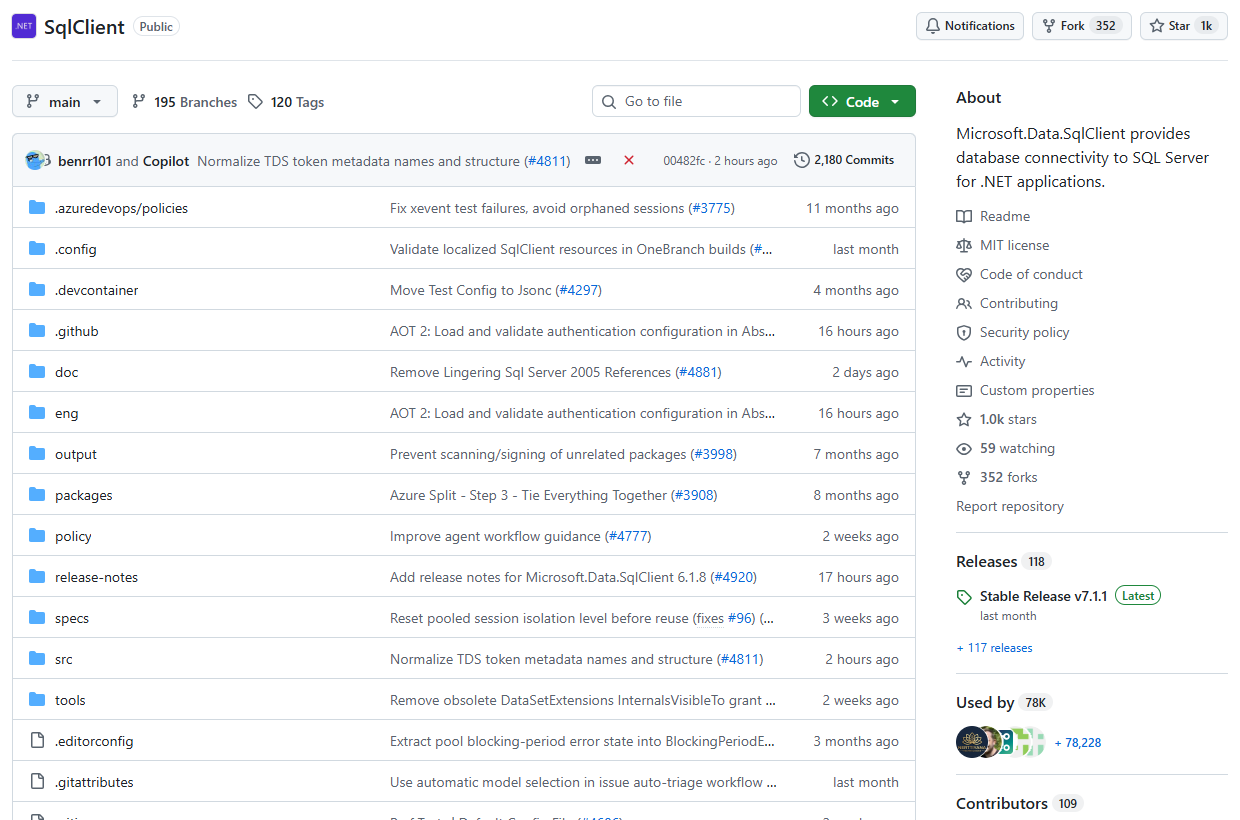Open Readme link in About sidebar
The height and width of the screenshot is (820, 1240).
(993, 216)
